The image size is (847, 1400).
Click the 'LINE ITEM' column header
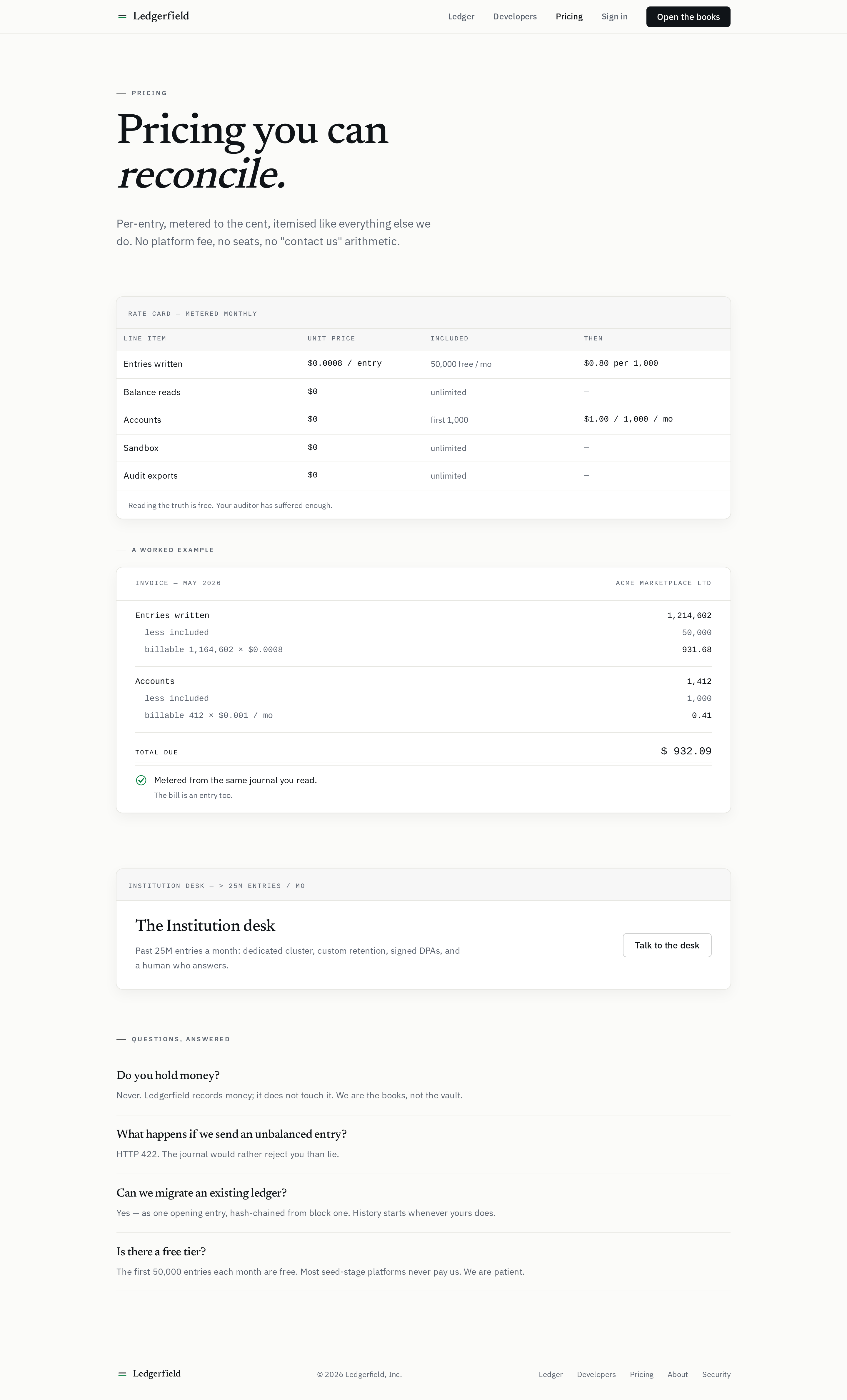pyautogui.click(x=145, y=339)
